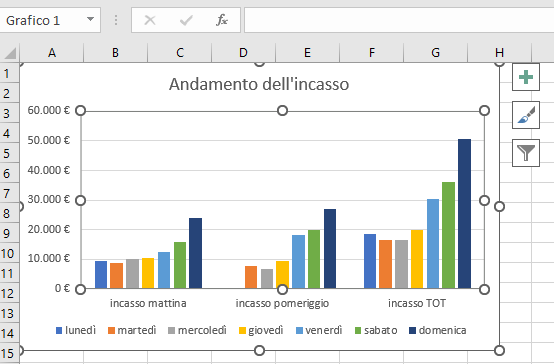Click plot area bottom-left corner handle
This screenshot has height=364, width=554.
pyautogui.click(x=81, y=289)
